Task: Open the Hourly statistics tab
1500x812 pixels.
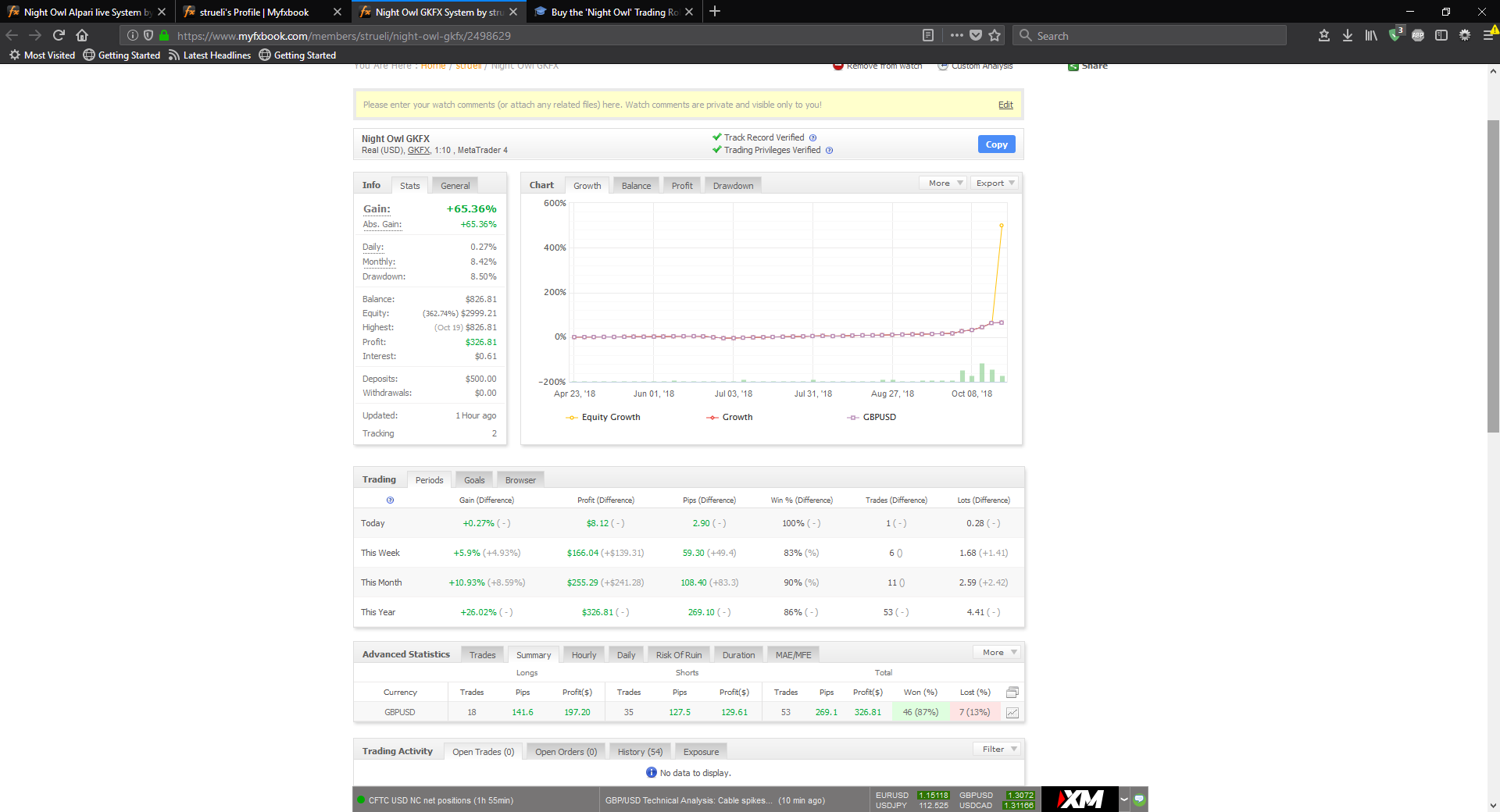Action: (x=584, y=655)
